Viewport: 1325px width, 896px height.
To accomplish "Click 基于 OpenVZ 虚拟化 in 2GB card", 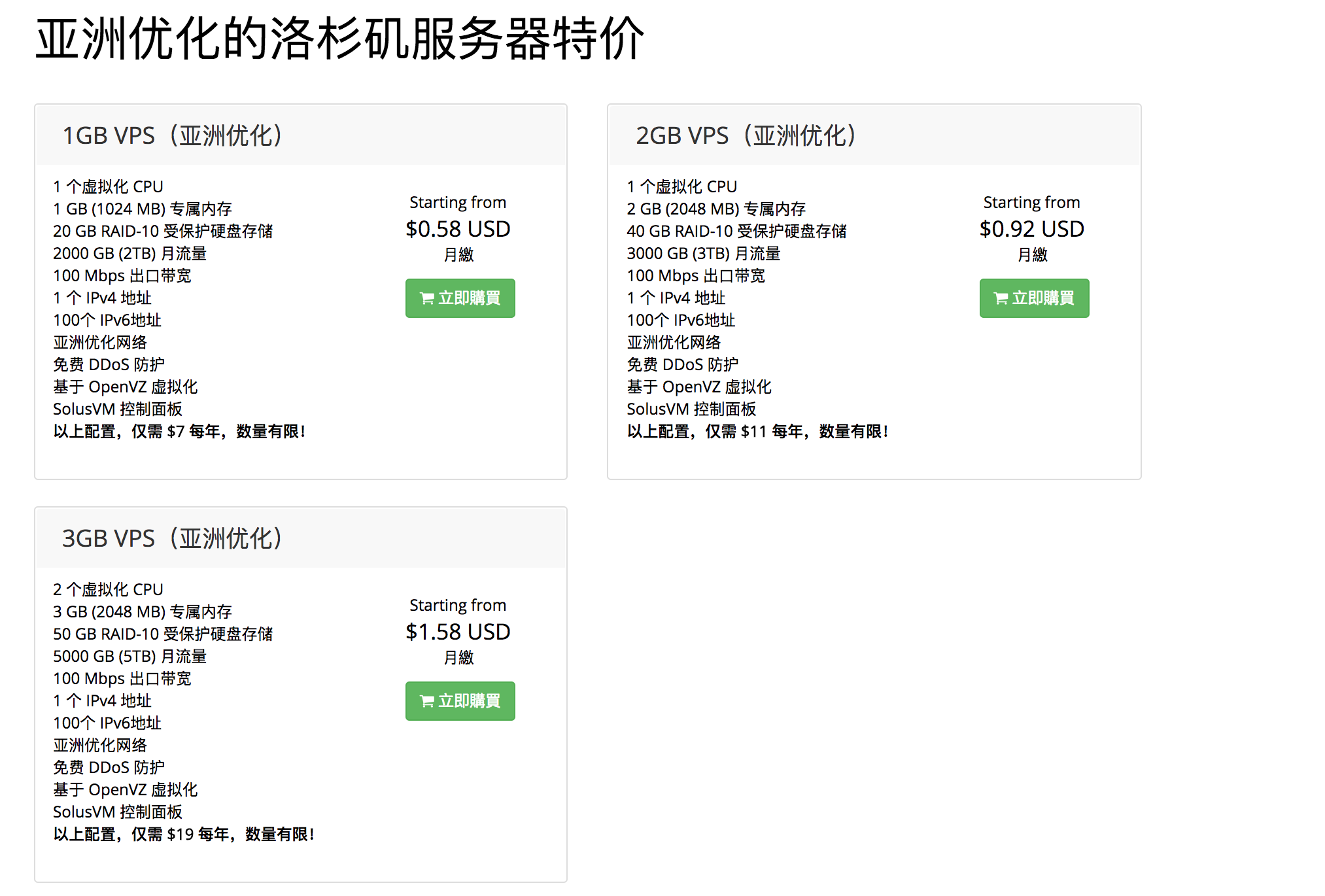I will coord(699,387).
